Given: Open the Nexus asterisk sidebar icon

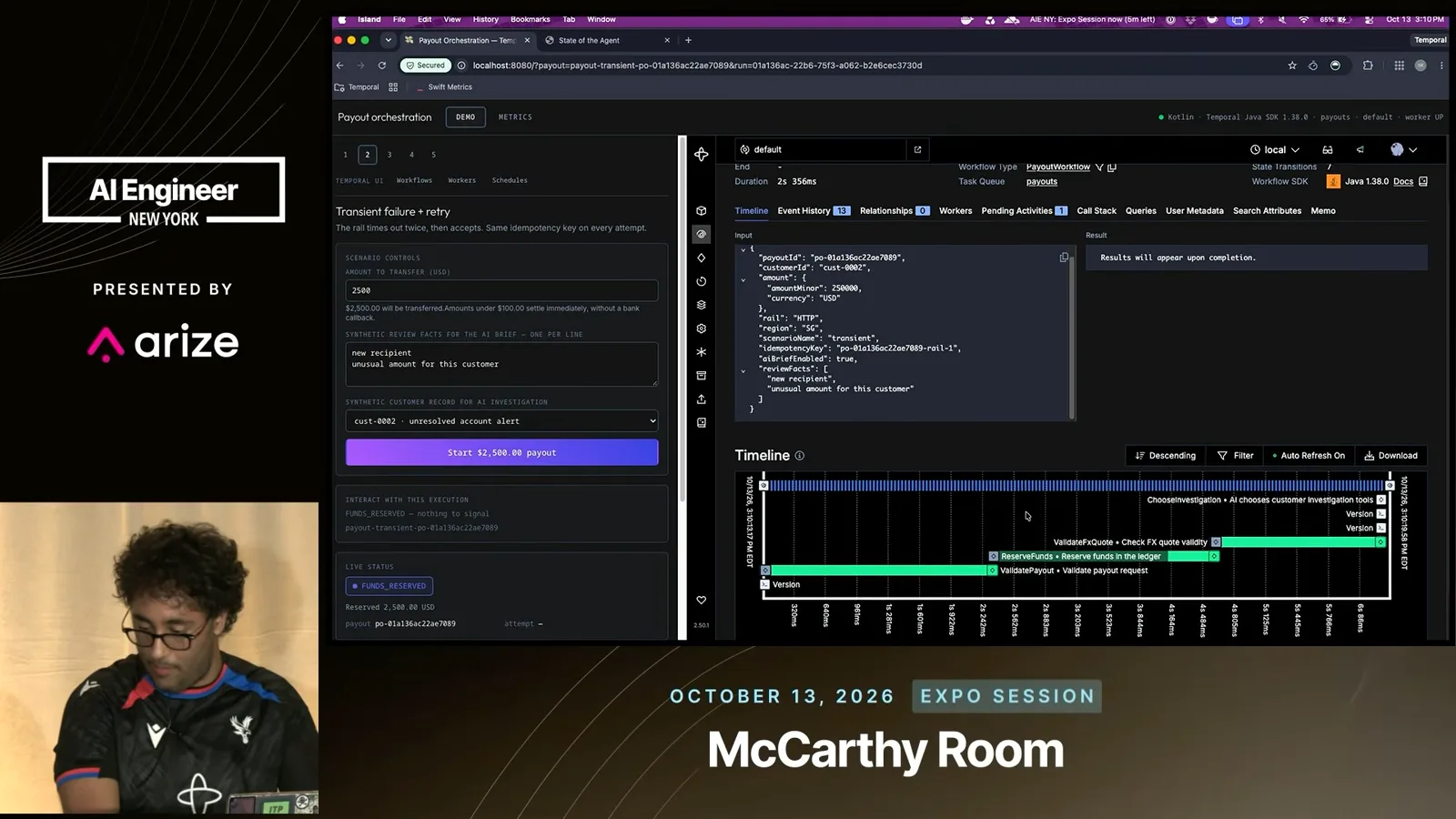Looking at the screenshot, I should (x=701, y=352).
